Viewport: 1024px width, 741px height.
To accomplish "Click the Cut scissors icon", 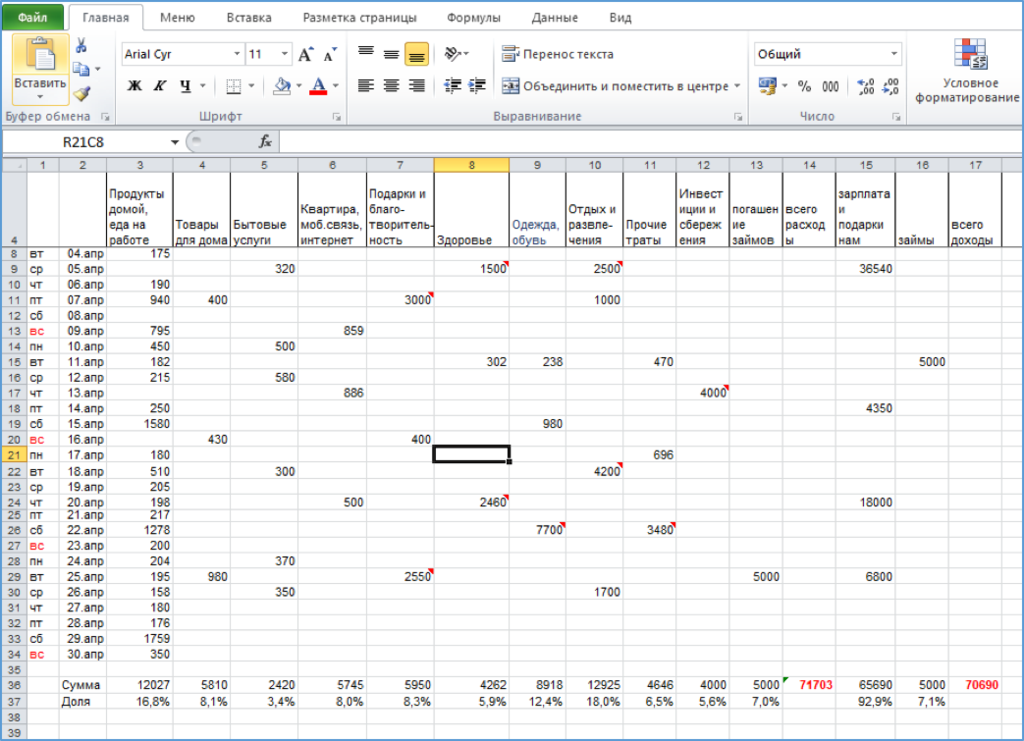I will pos(82,45).
